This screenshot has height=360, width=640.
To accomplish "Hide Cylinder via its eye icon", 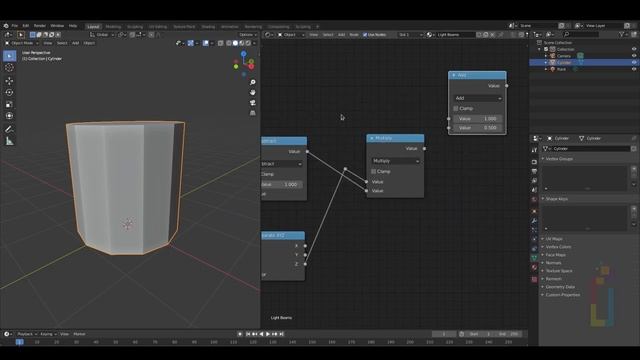I will click(634, 62).
